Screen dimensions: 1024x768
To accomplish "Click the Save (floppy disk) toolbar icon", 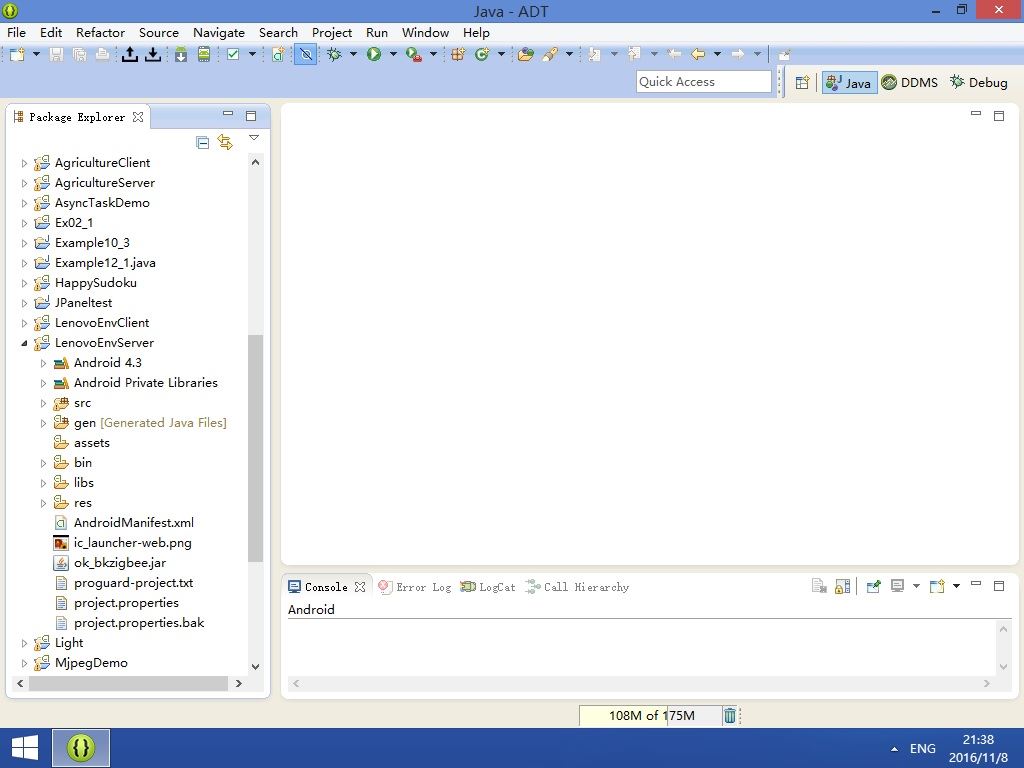I will click(57, 55).
